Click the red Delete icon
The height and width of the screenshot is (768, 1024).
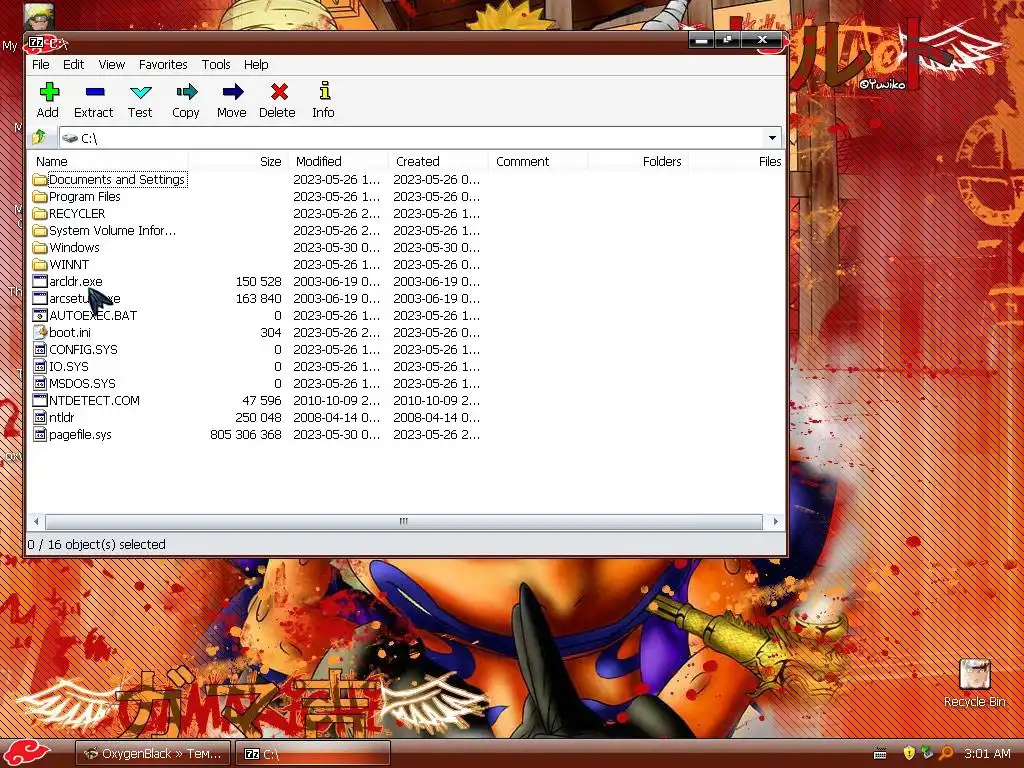pyautogui.click(x=280, y=91)
